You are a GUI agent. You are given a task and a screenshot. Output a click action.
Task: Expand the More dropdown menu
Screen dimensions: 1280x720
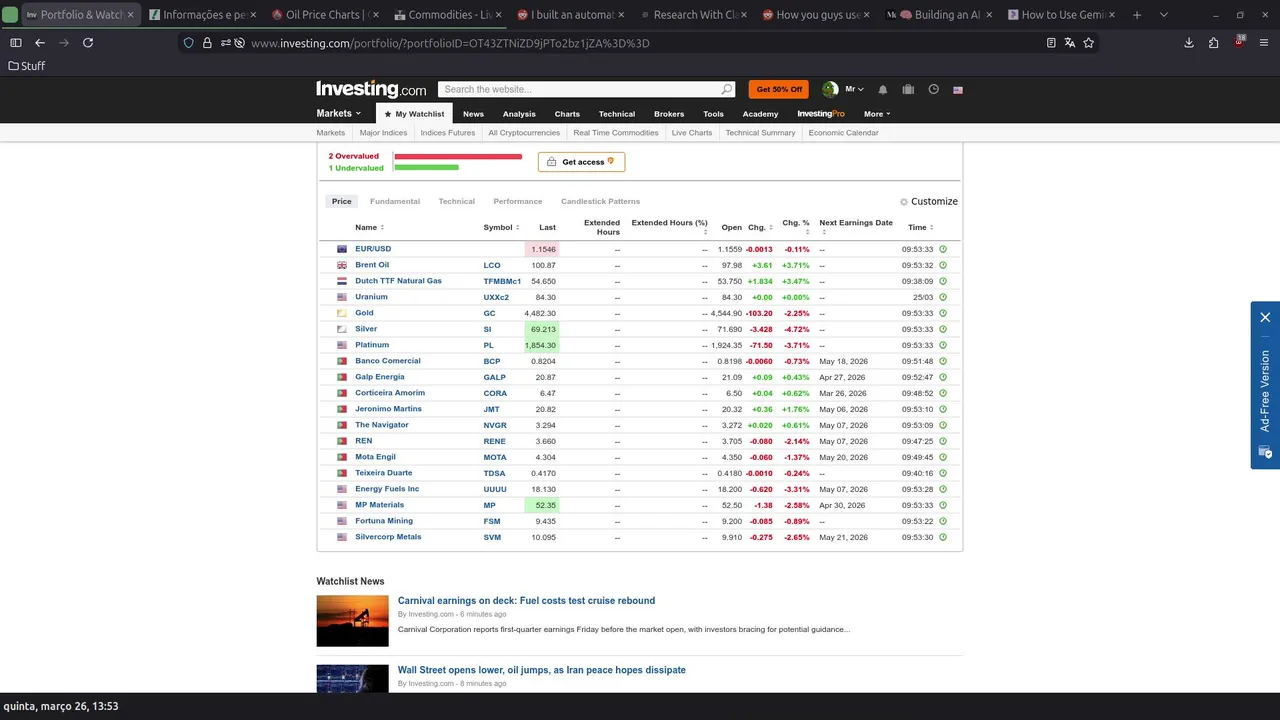pos(877,114)
